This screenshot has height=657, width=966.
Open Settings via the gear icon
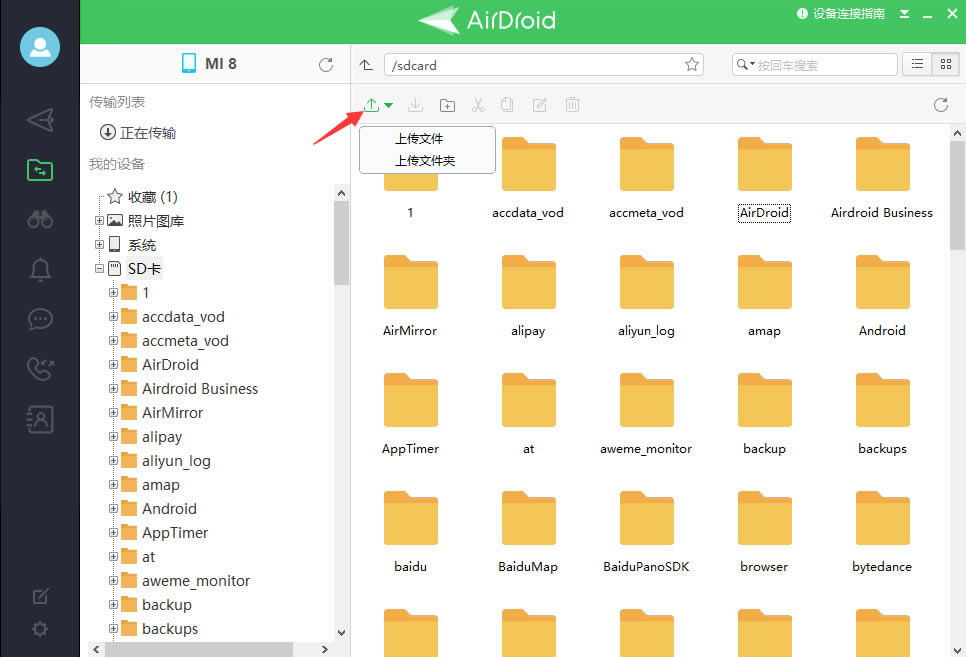coord(40,629)
